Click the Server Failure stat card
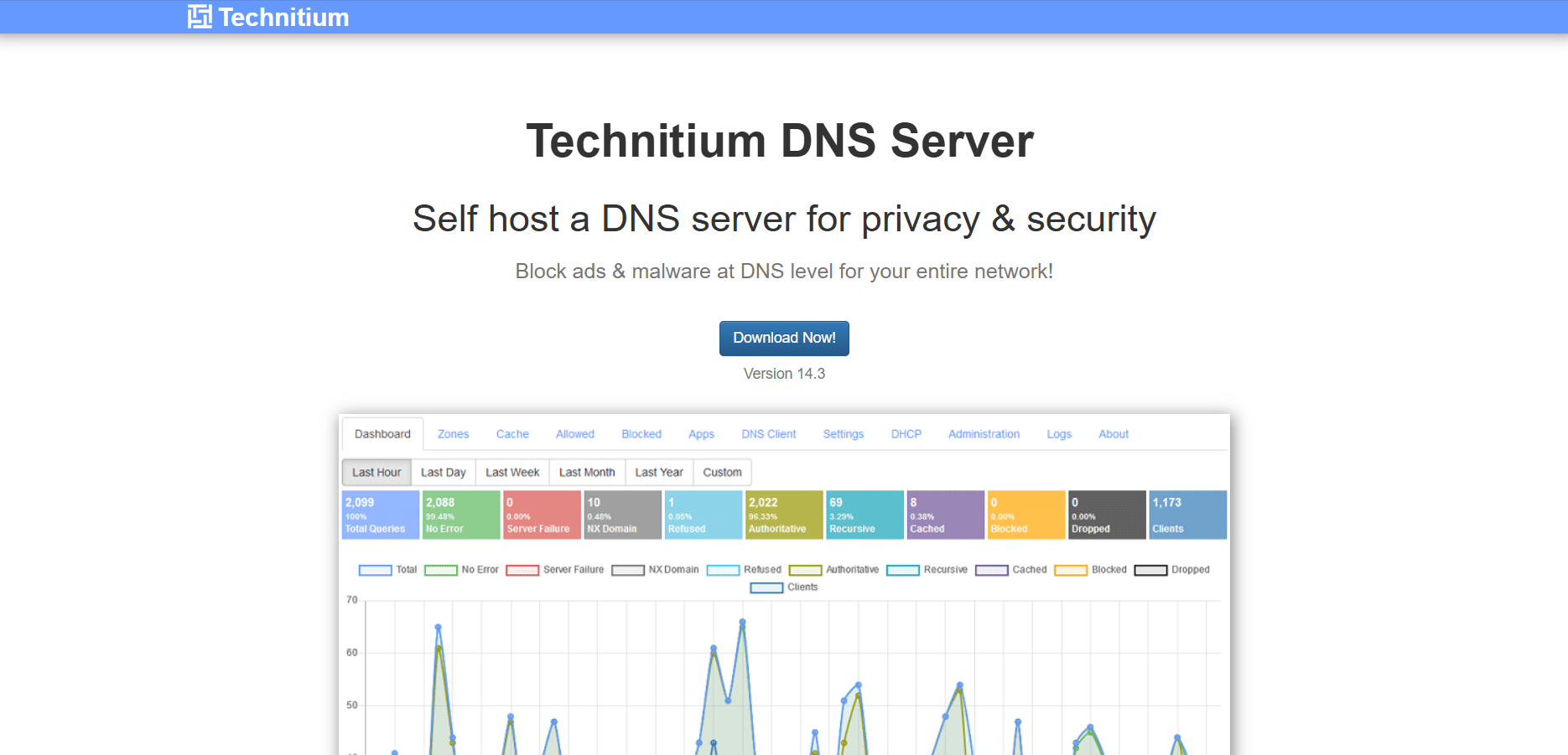 pyautogui.click(x=542, y=515)
